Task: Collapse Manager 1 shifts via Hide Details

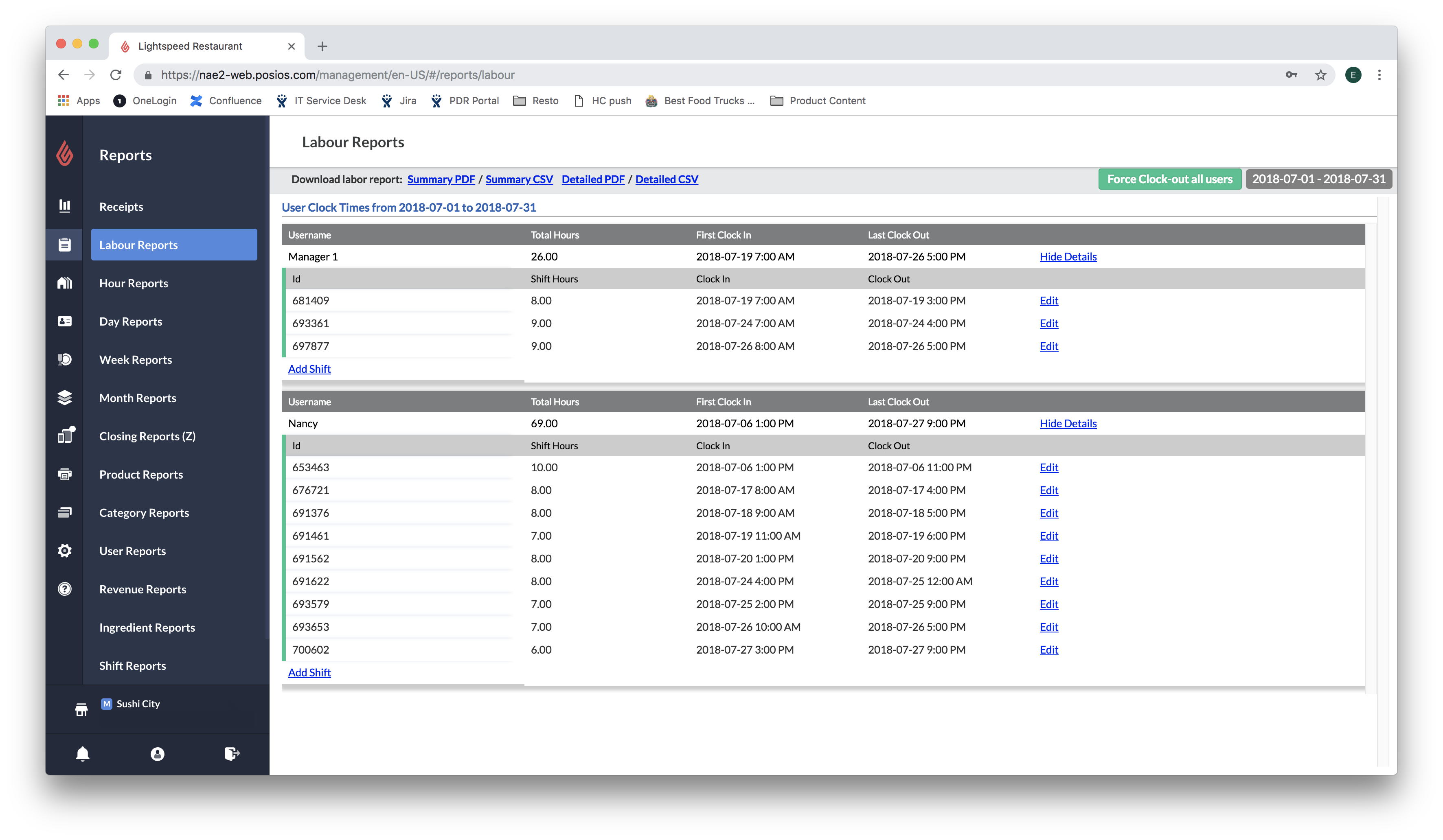Action: tap(1068, 256)
